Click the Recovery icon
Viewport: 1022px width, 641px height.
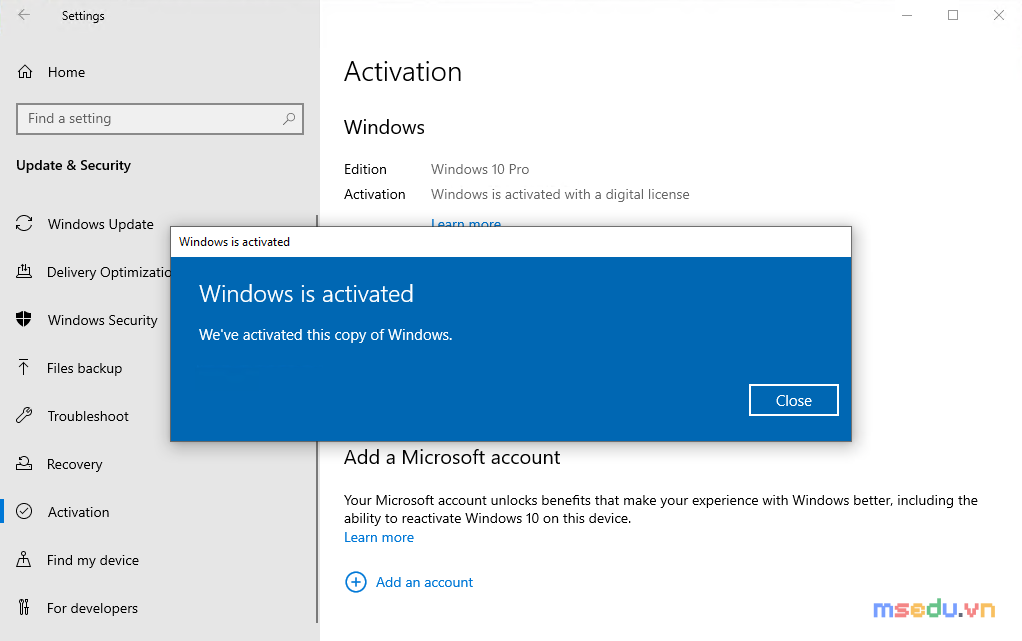24,464
